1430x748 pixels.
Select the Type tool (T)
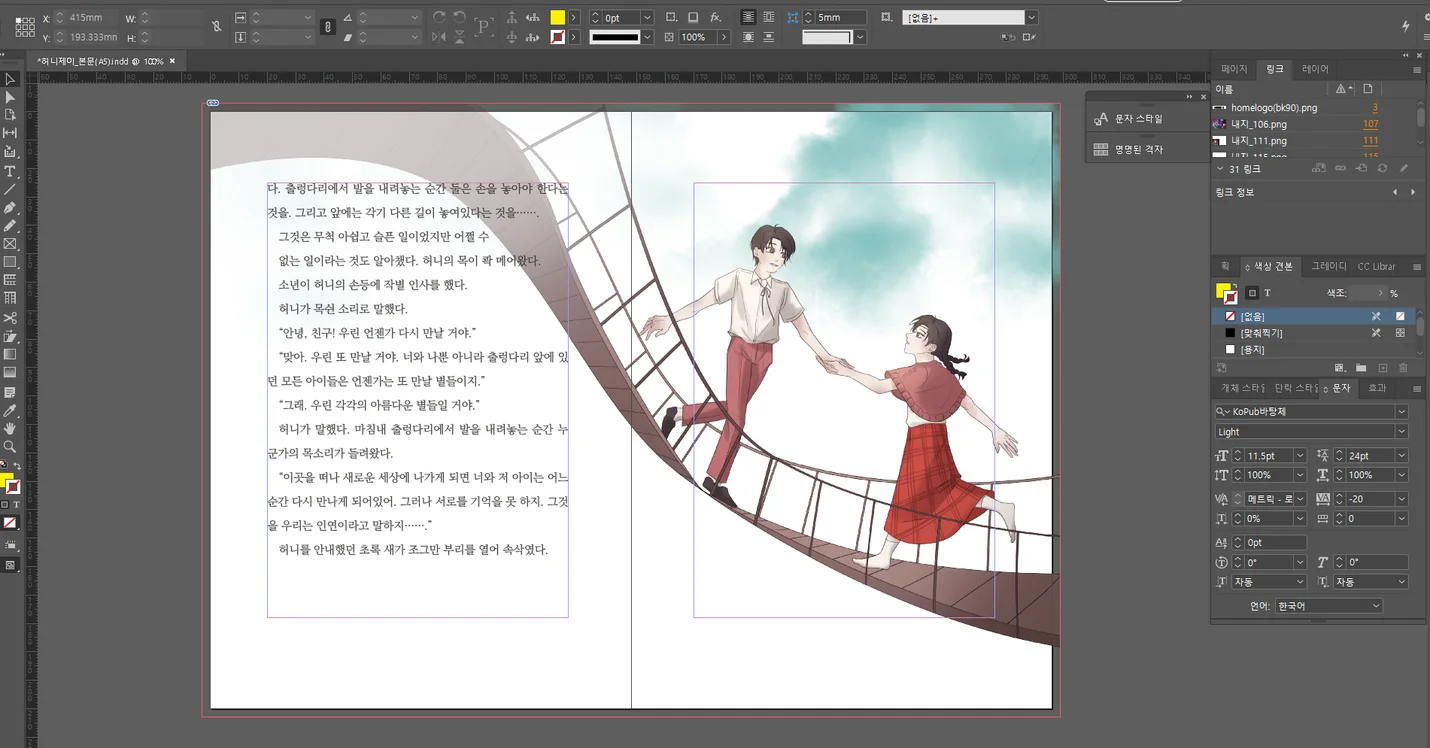[x=11, y=171]
